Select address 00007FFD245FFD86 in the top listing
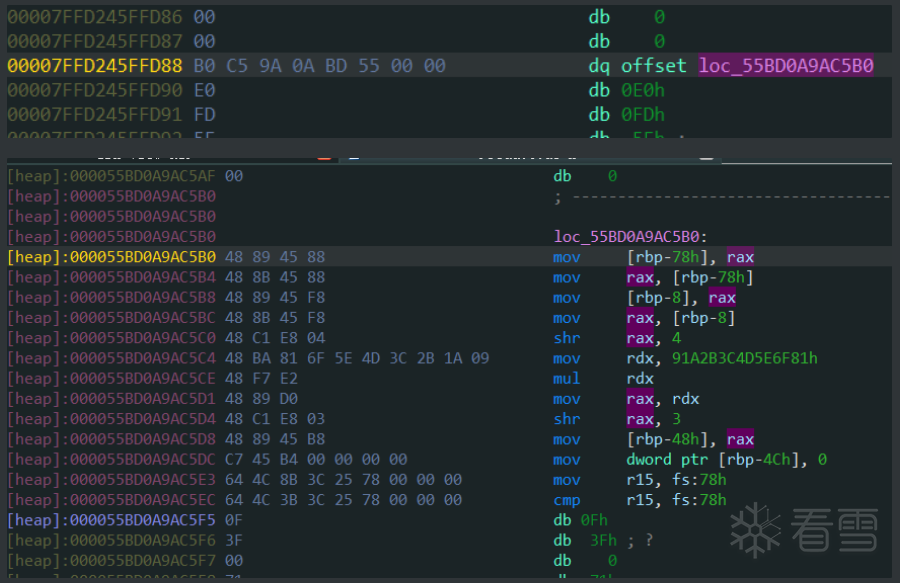 95,17
